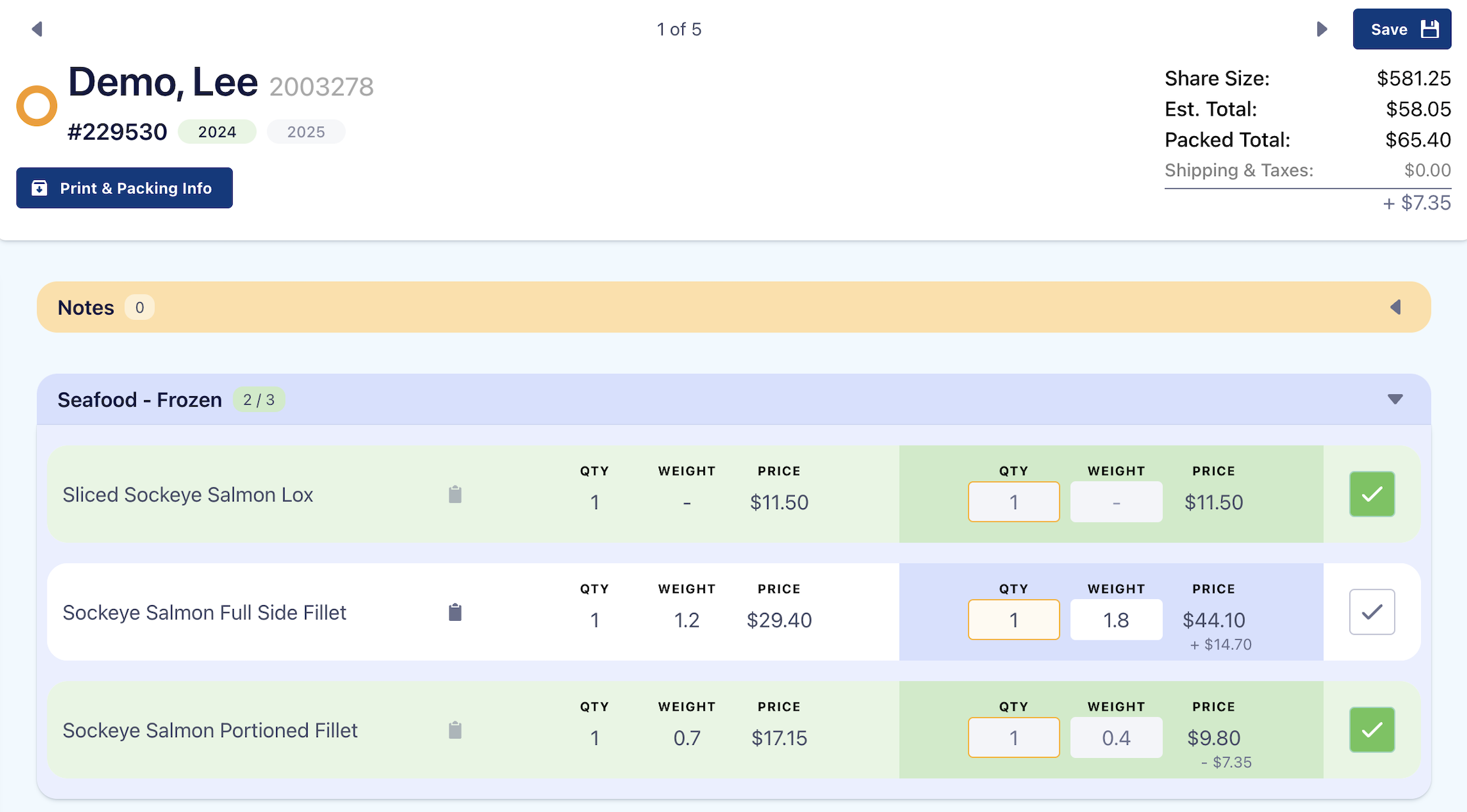Open clipboard note for Sliced Sockeye Salmon Lox
This screenshot has width=1467, height=812.
point(455,495)
